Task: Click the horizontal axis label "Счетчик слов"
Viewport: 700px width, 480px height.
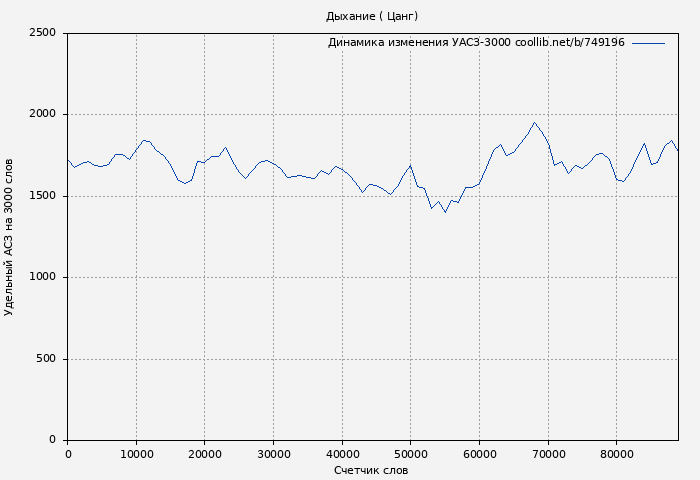Action: (371, 470)
